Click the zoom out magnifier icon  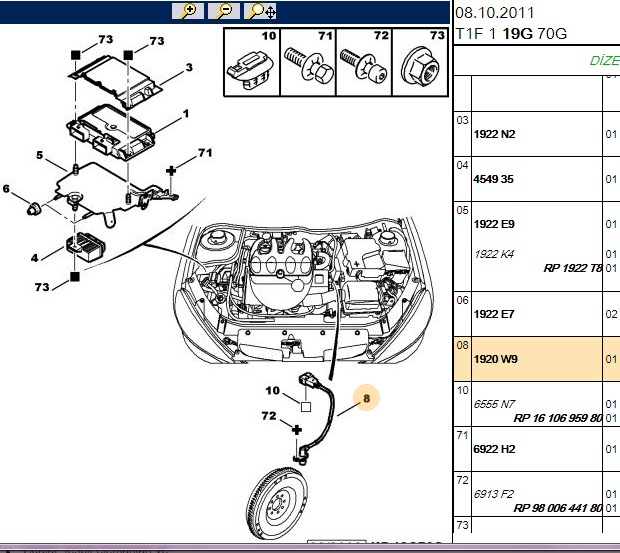pyautogui.click(x=224, y=11)
